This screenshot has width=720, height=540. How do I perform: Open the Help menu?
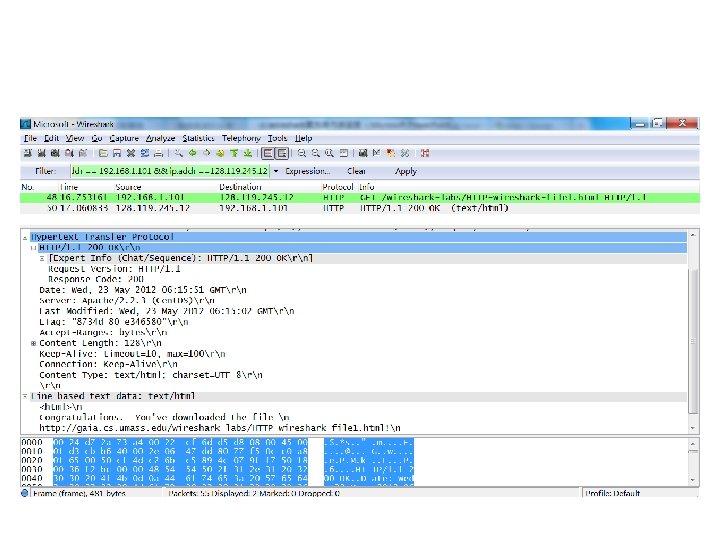pyautogui.click(x=304, y=138)
